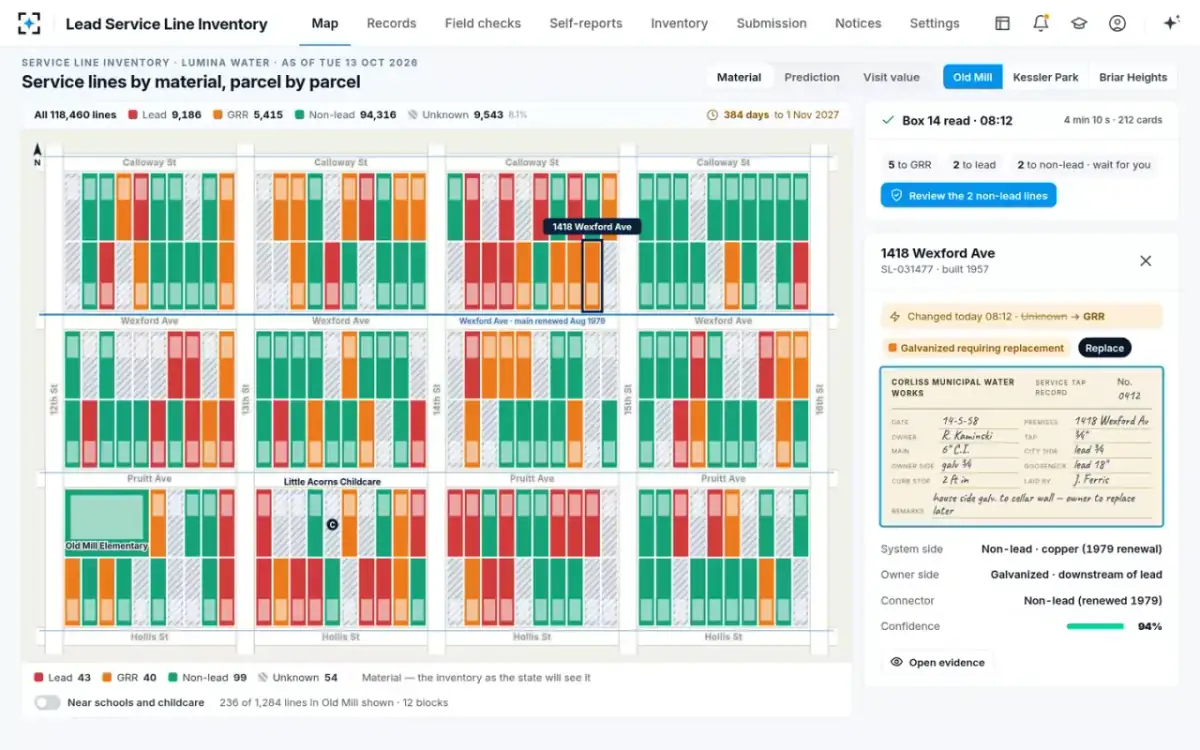Viewport: 1200px width, 750px height.
Task: Click the sparkle assistant icon
Action: click(1171, 23)
